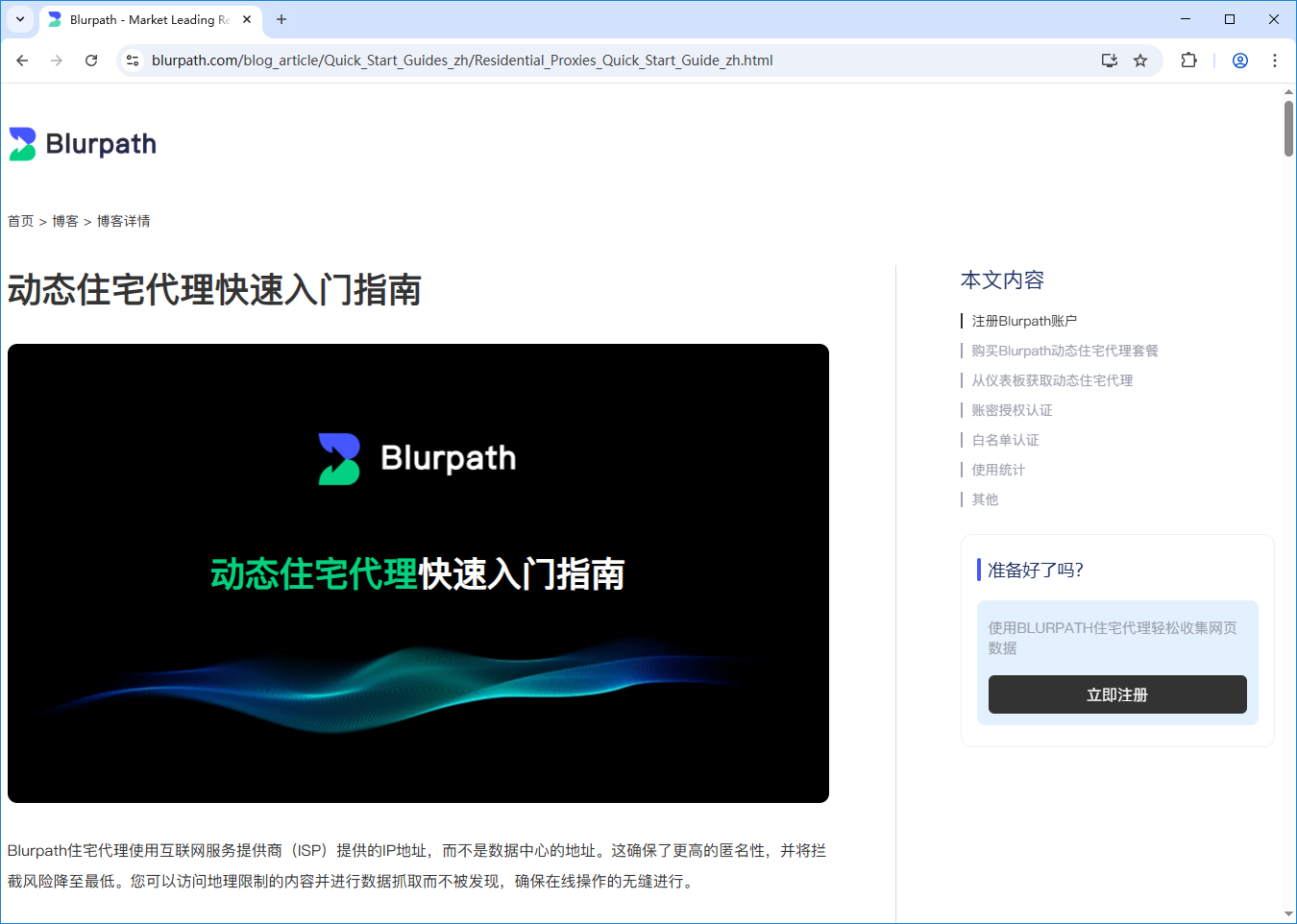Open a new tab with the plus button

pyautogui.click(x=281, y=19)
